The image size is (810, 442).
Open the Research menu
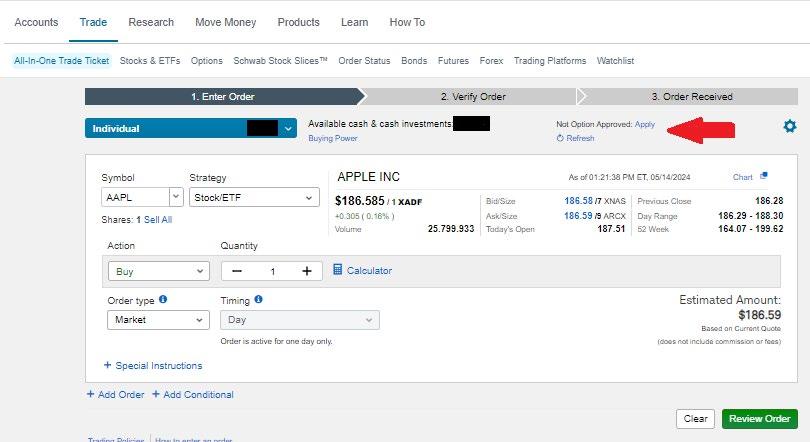(151, 22)
